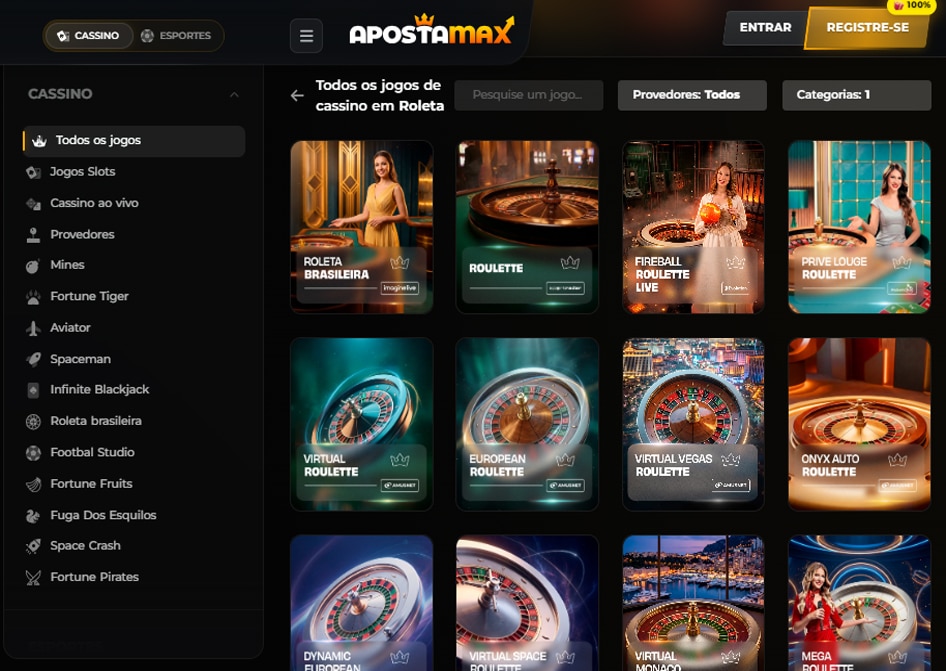Image resolution: width=946 pixels, height=671 pixels.
Task: Click the ApostaMax logo
Action: (432, 30)
